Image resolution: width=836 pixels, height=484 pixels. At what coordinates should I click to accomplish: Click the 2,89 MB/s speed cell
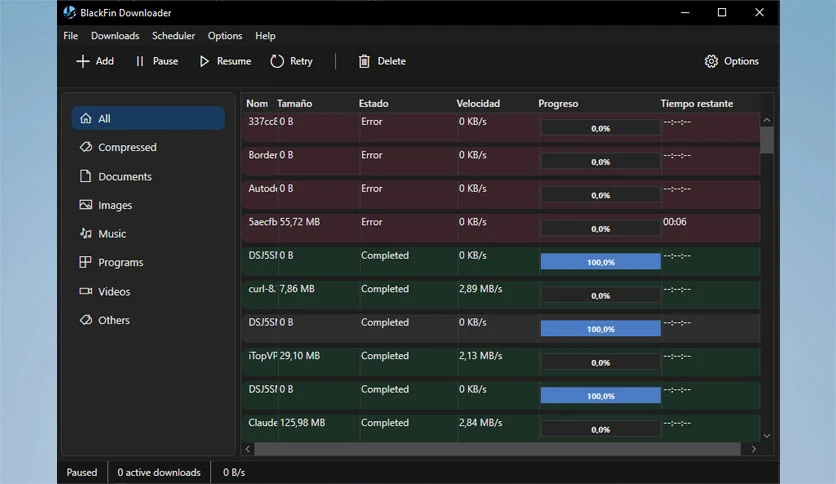click(x=480, y=288)
